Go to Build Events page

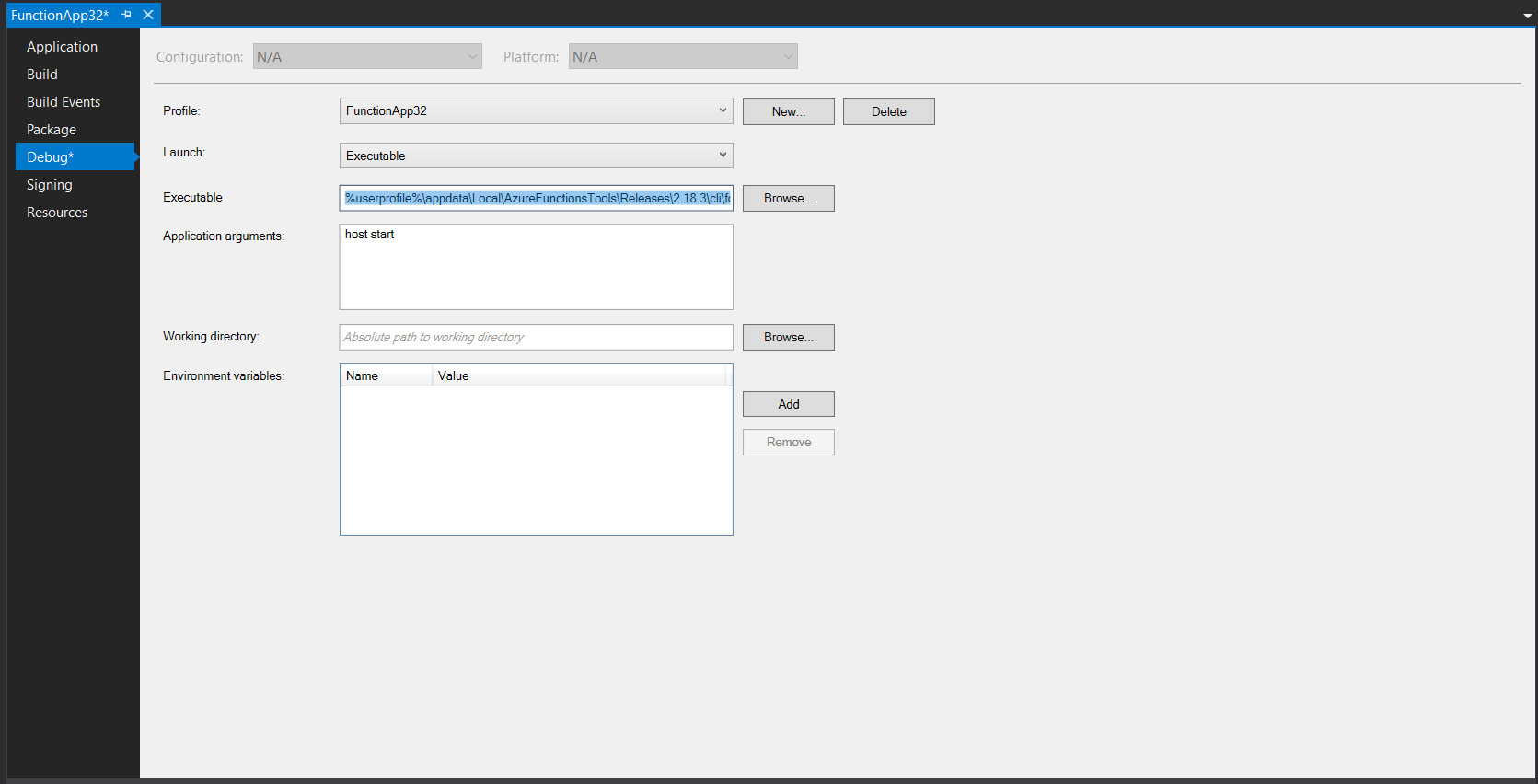[x=64, y=102]
